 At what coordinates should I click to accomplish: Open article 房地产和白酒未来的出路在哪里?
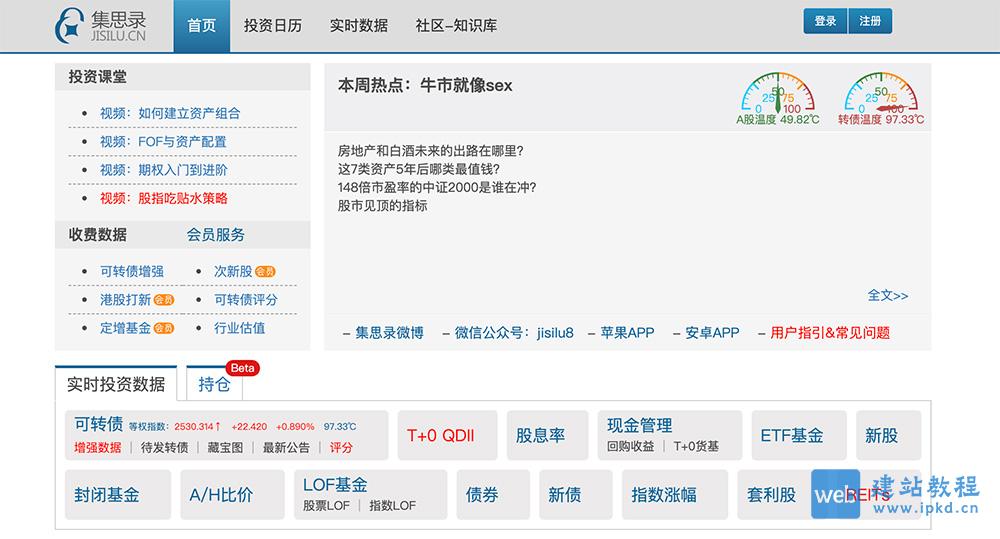(430, 151)
